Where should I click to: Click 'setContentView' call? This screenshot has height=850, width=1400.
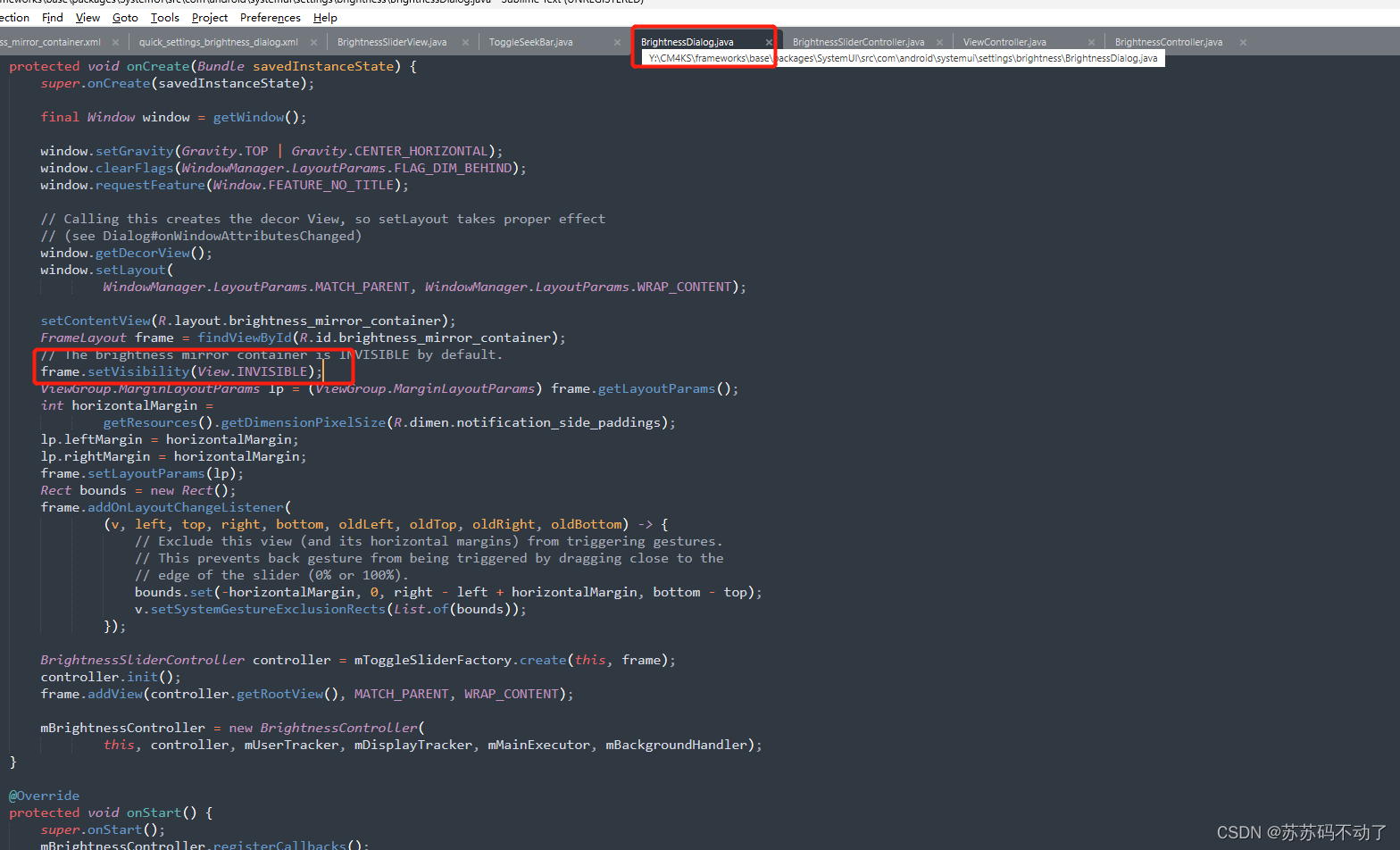click(x=96, y=321)
